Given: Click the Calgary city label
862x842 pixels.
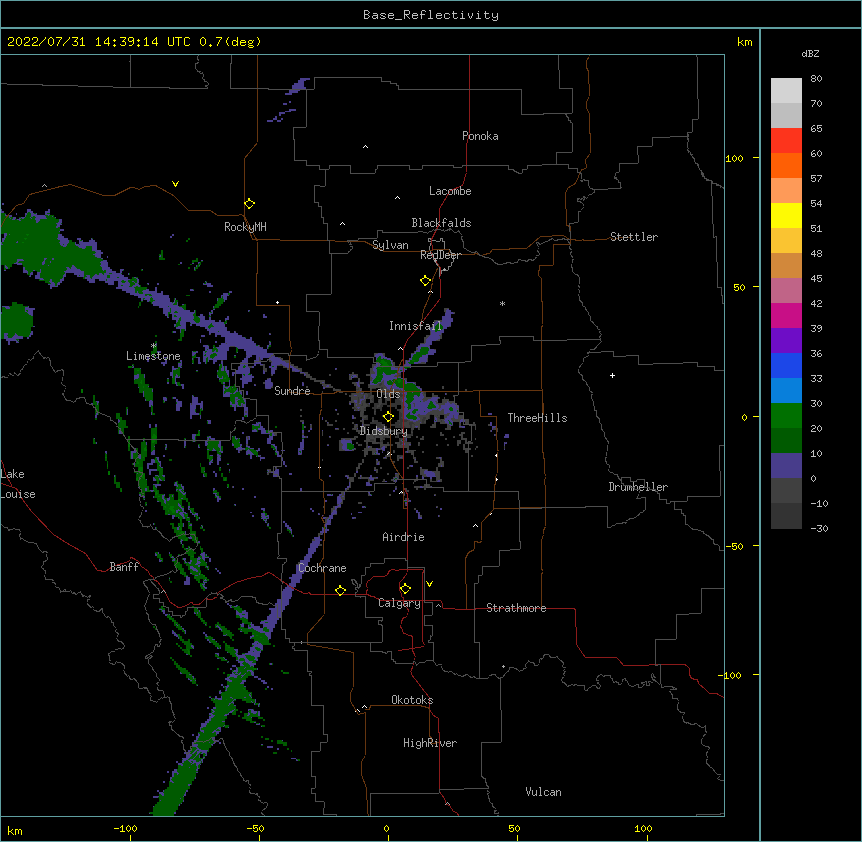Looking at the screenshot, I should [x=399, y=603].
